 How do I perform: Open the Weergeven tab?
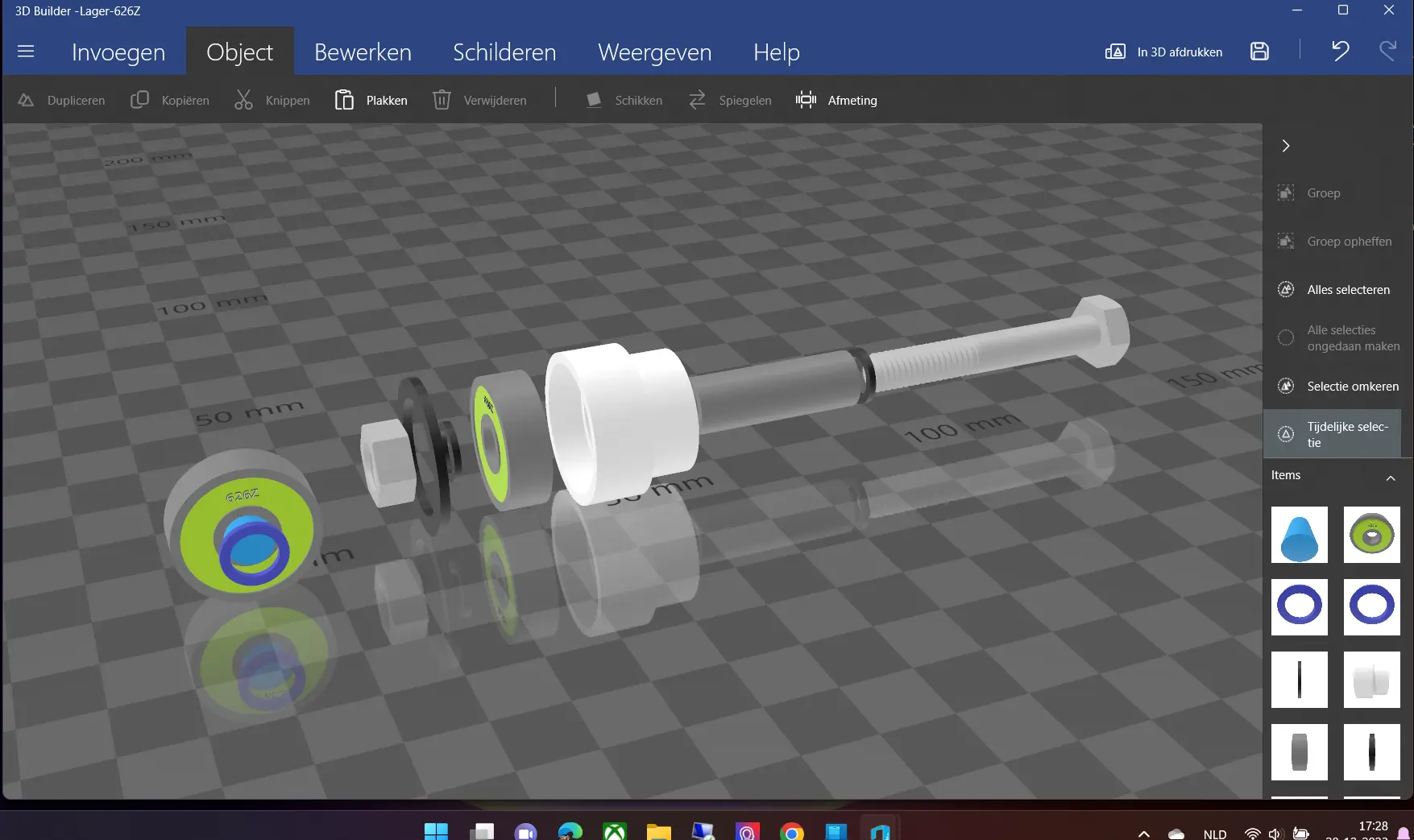654,52
